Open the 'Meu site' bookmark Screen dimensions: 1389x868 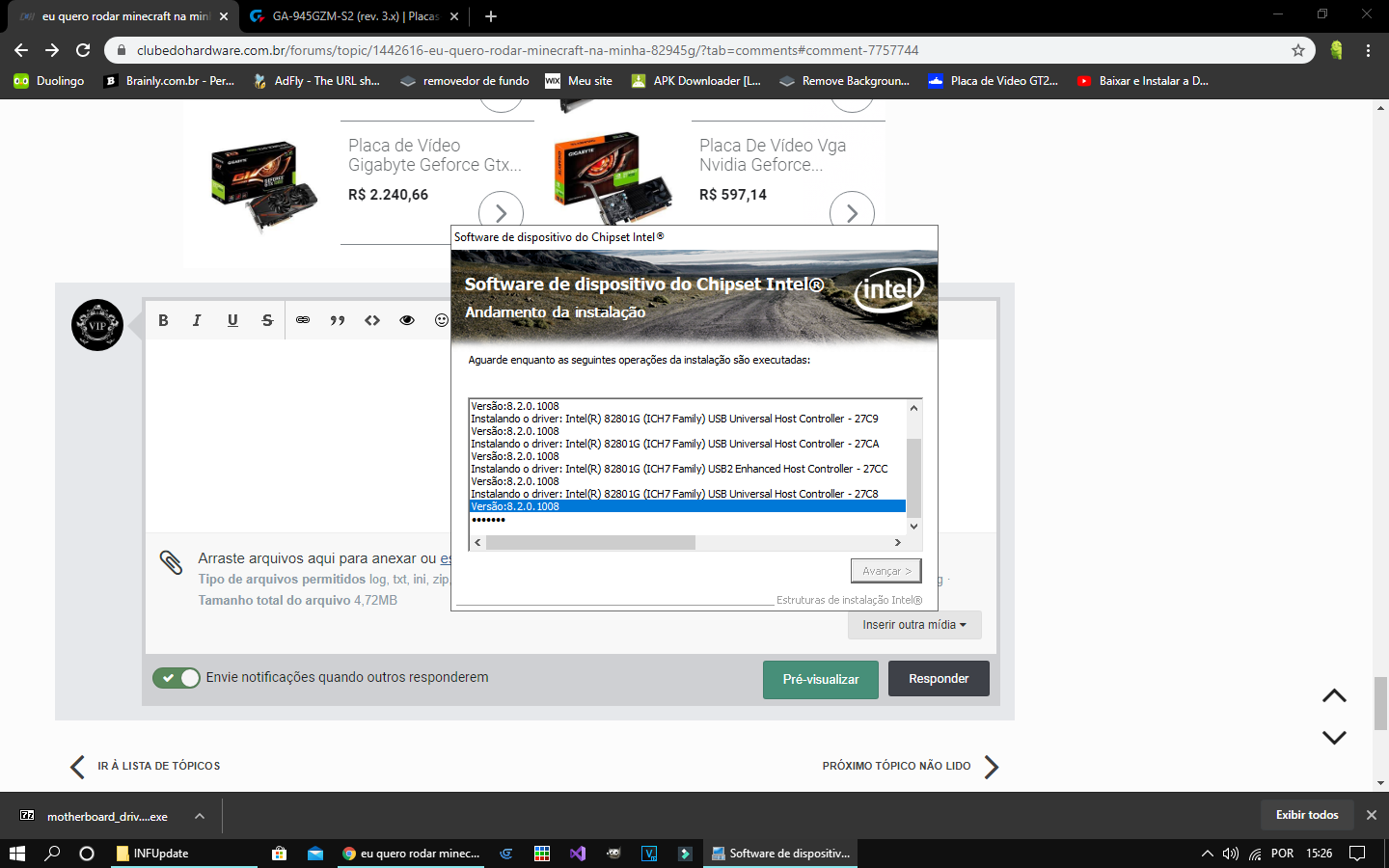point(579,81)
